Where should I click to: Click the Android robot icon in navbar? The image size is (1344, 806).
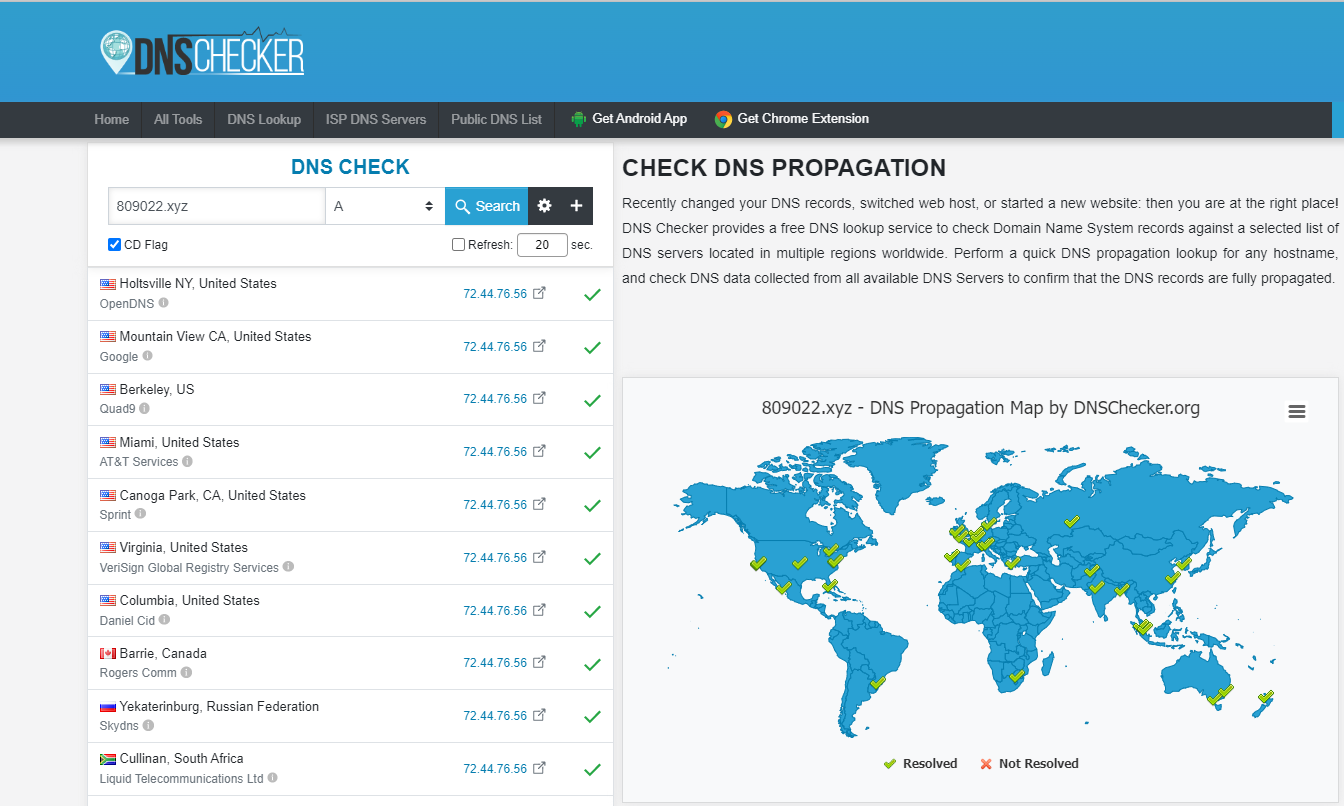click(x=578, y=118)
